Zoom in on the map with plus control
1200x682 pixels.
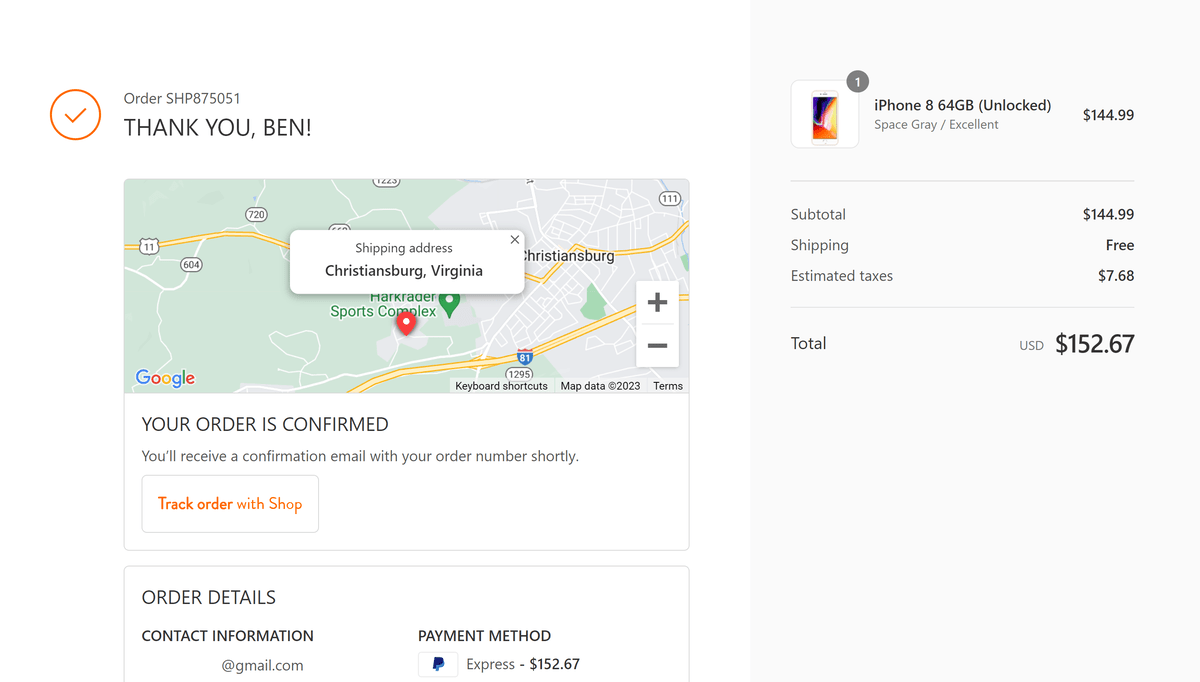(657, 301)
